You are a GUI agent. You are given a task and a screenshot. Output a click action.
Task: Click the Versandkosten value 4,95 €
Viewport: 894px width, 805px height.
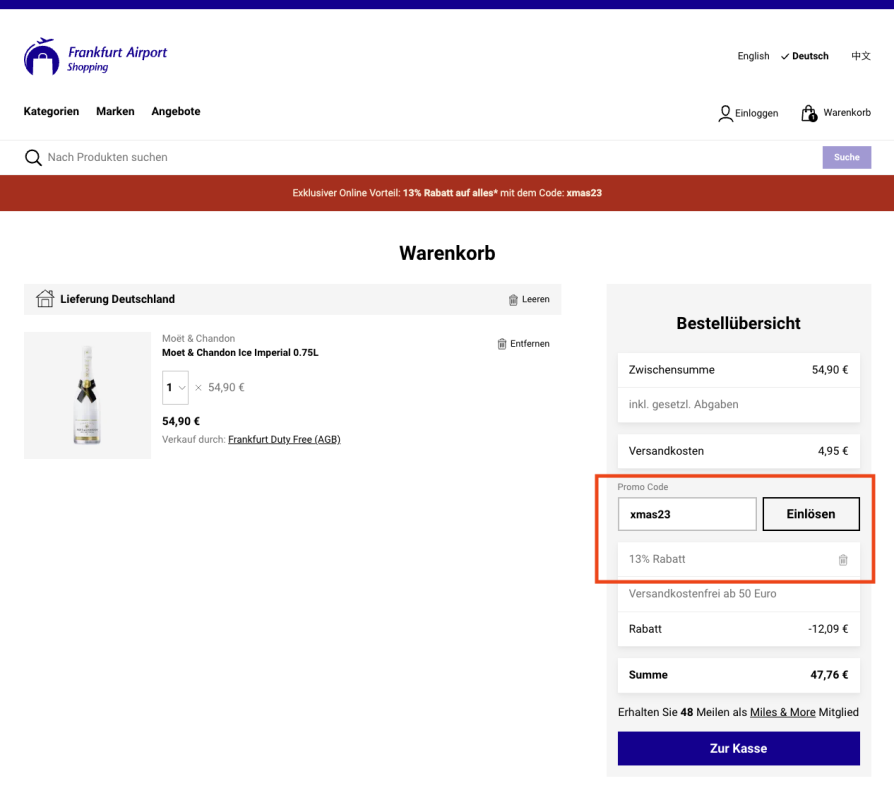(x=833, y=451)
